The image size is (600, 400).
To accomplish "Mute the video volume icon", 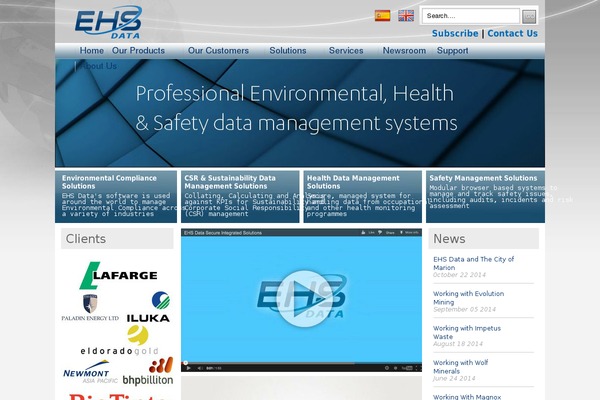I will [x=200, y=368].
